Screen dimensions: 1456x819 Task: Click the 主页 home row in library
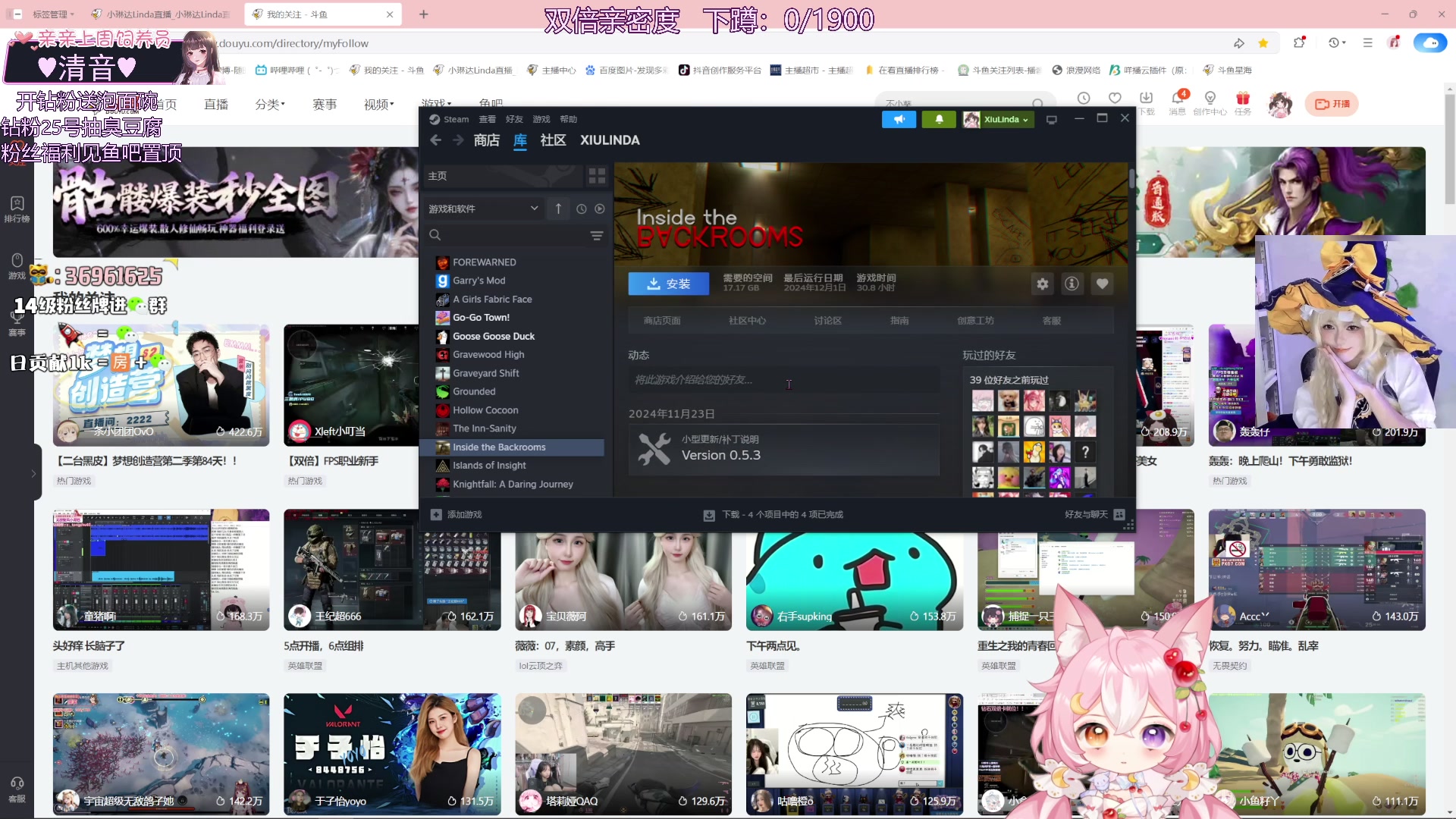click(x=504, y=176)
